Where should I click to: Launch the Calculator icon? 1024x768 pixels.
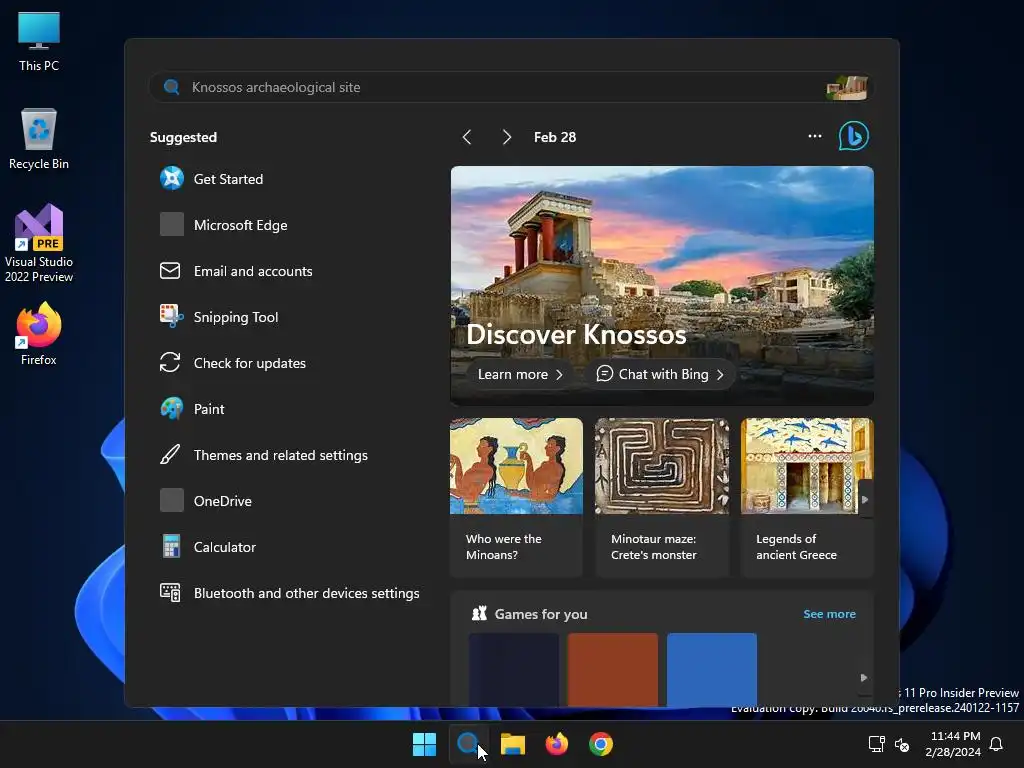[171, 546]
